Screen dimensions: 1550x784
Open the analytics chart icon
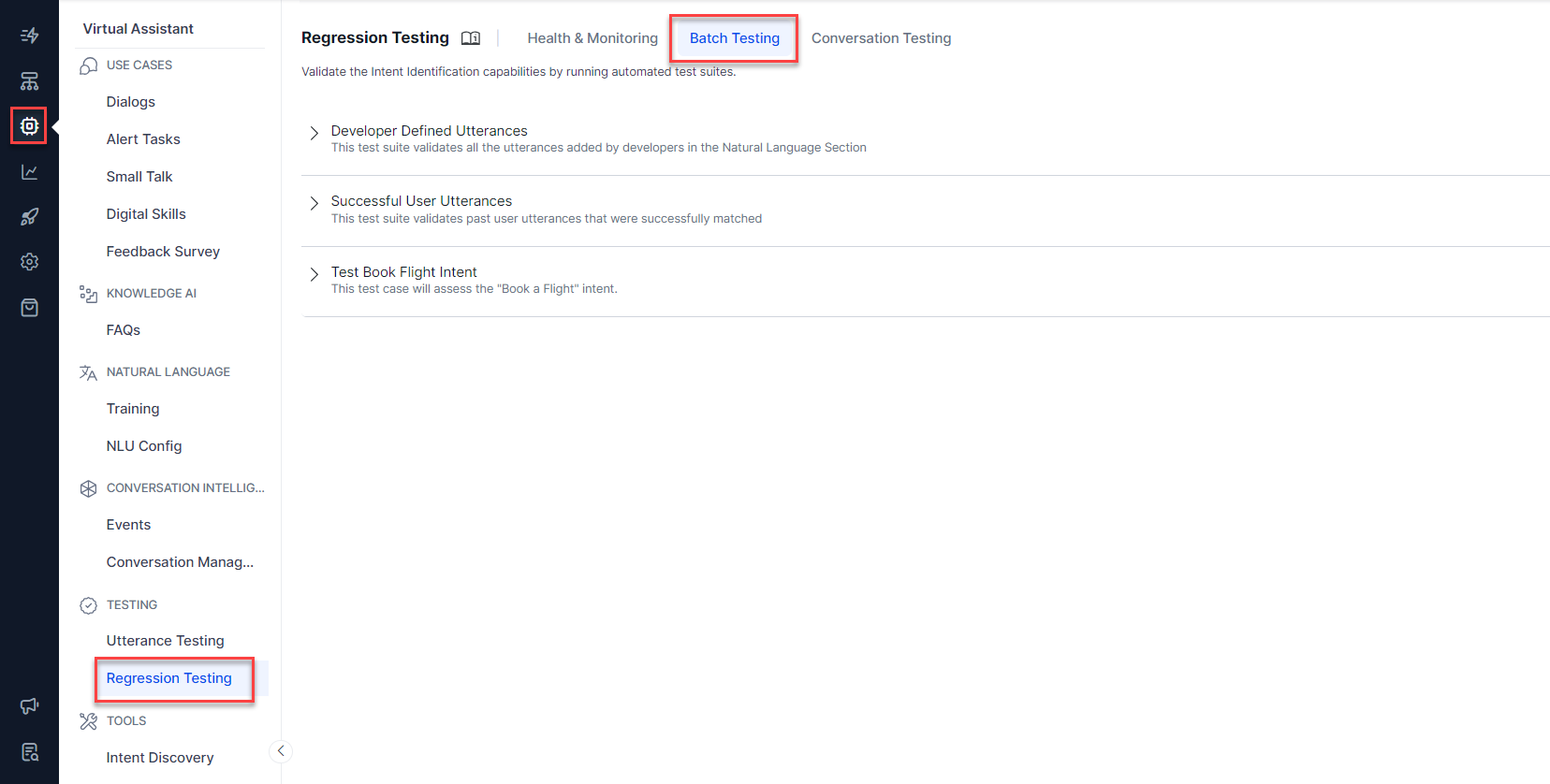coord(29,172)
